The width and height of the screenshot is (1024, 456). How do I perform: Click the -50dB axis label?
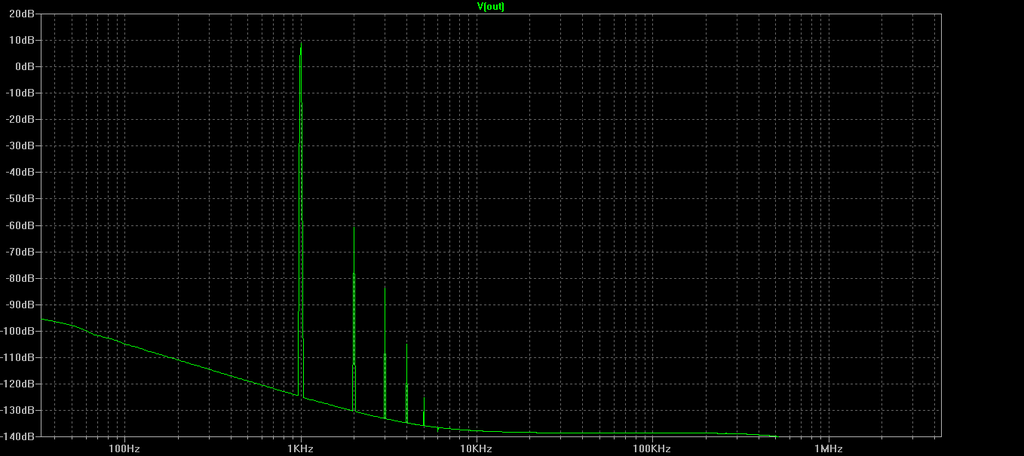[21, 199]
